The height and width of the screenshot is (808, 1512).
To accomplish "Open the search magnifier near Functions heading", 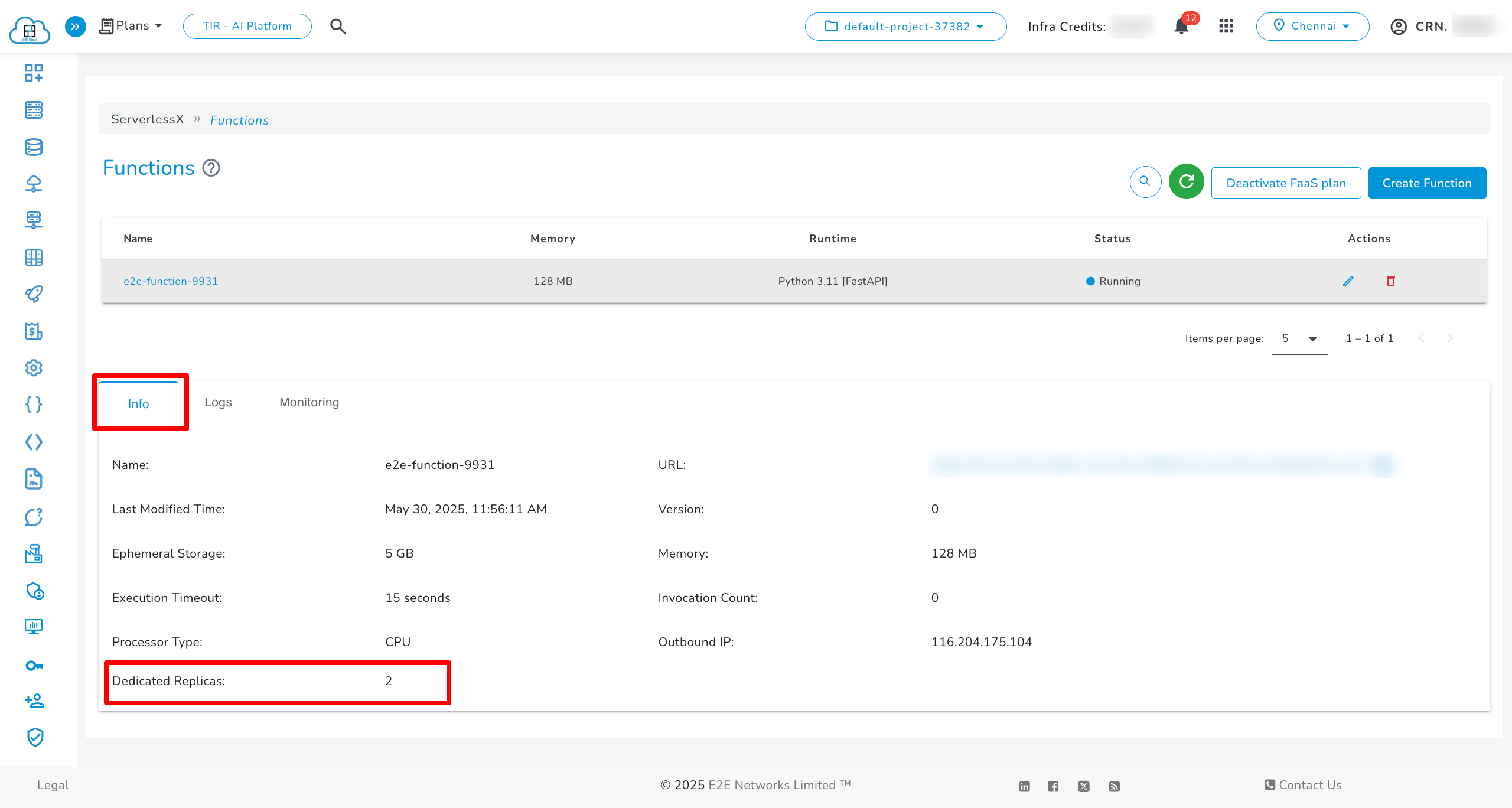I will 1145,183.
